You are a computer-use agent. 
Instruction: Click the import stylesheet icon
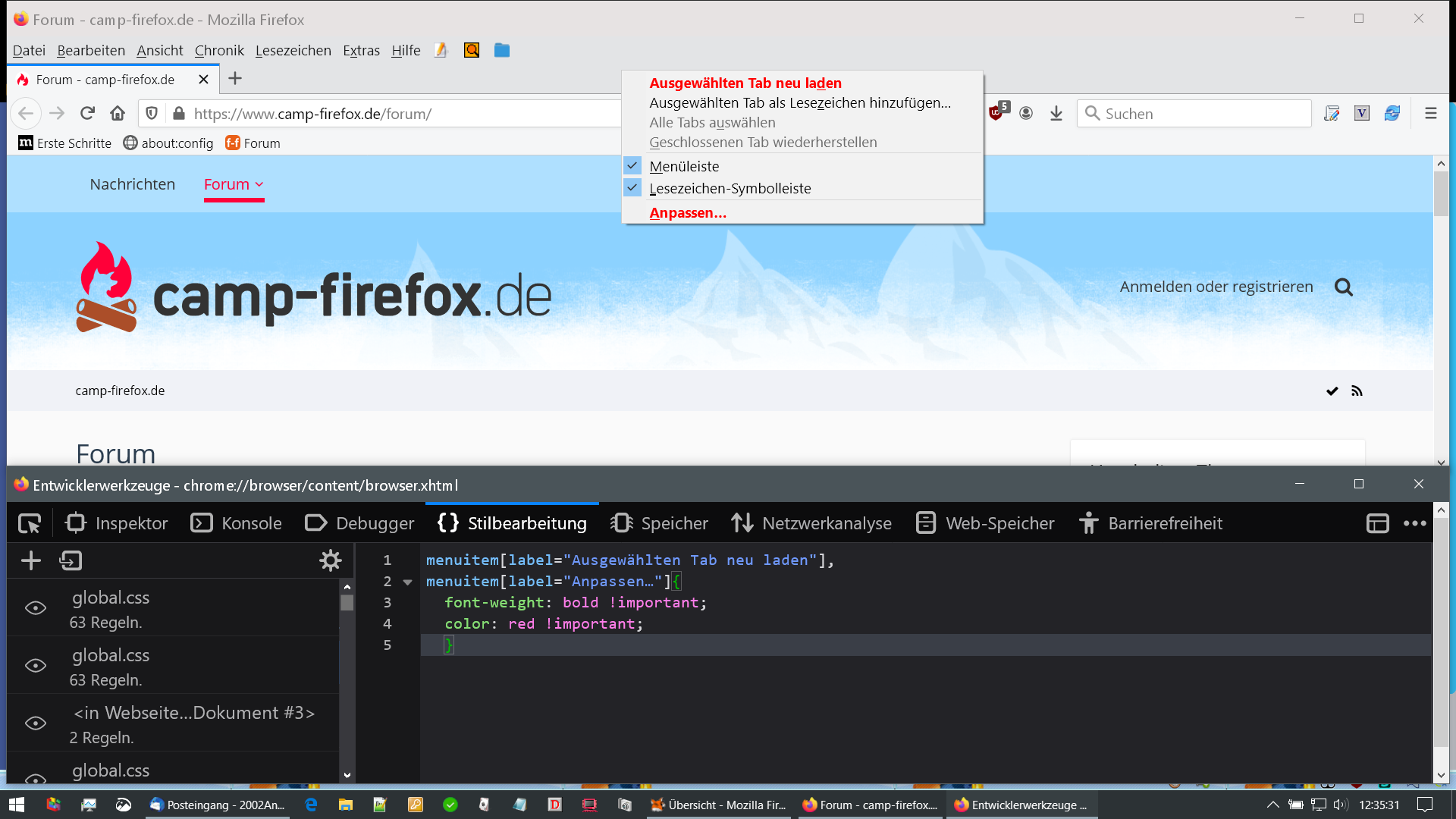[x=71, y=560]
